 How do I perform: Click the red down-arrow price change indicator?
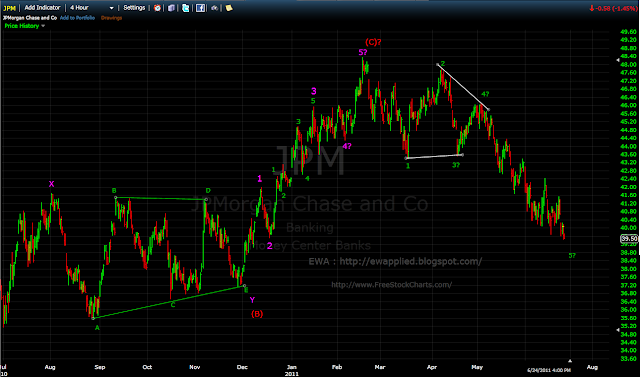tap(591, 8)
